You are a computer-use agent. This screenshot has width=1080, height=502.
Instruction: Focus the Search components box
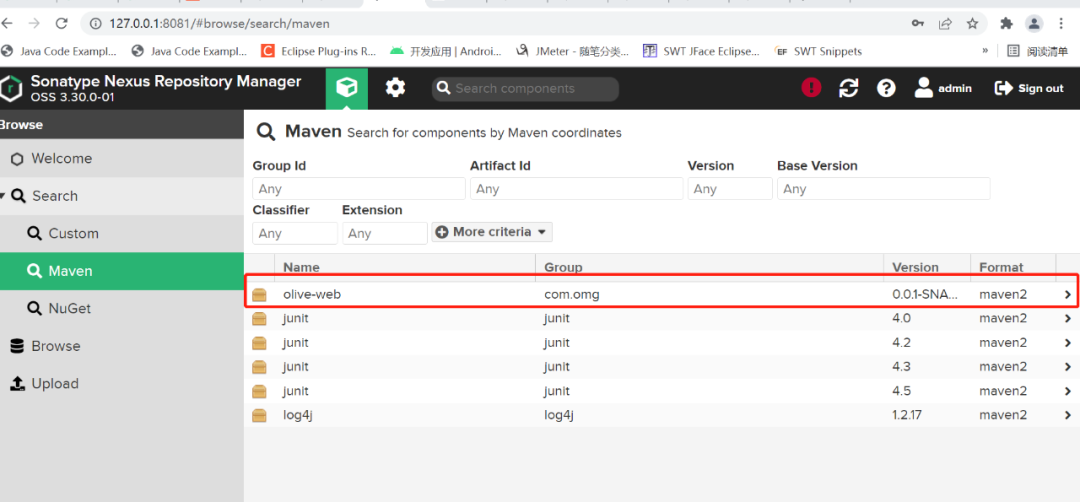click(x=526, y=89)
